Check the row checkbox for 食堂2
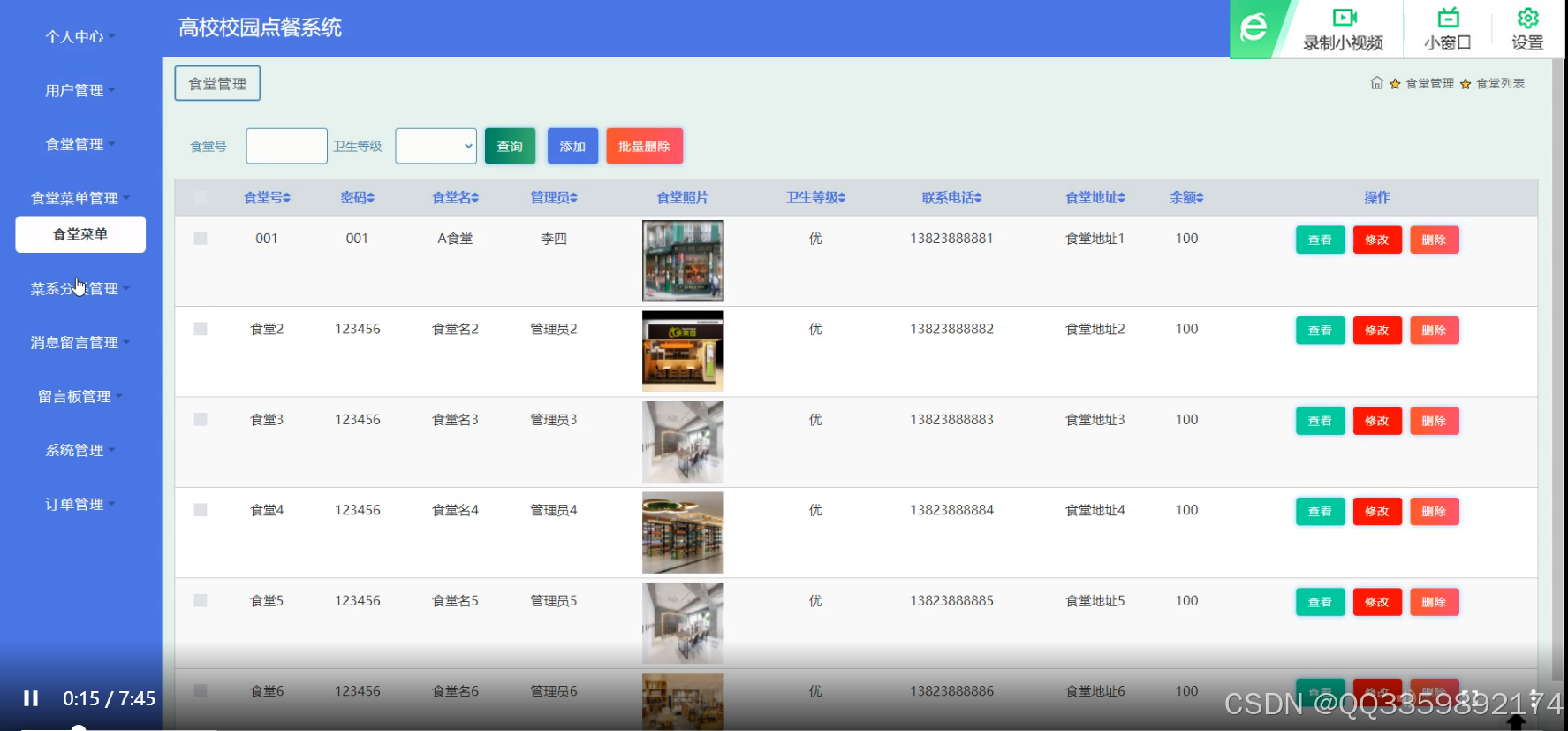The image size is (1568, 731). pyautogui.click(x=201, y=329)
